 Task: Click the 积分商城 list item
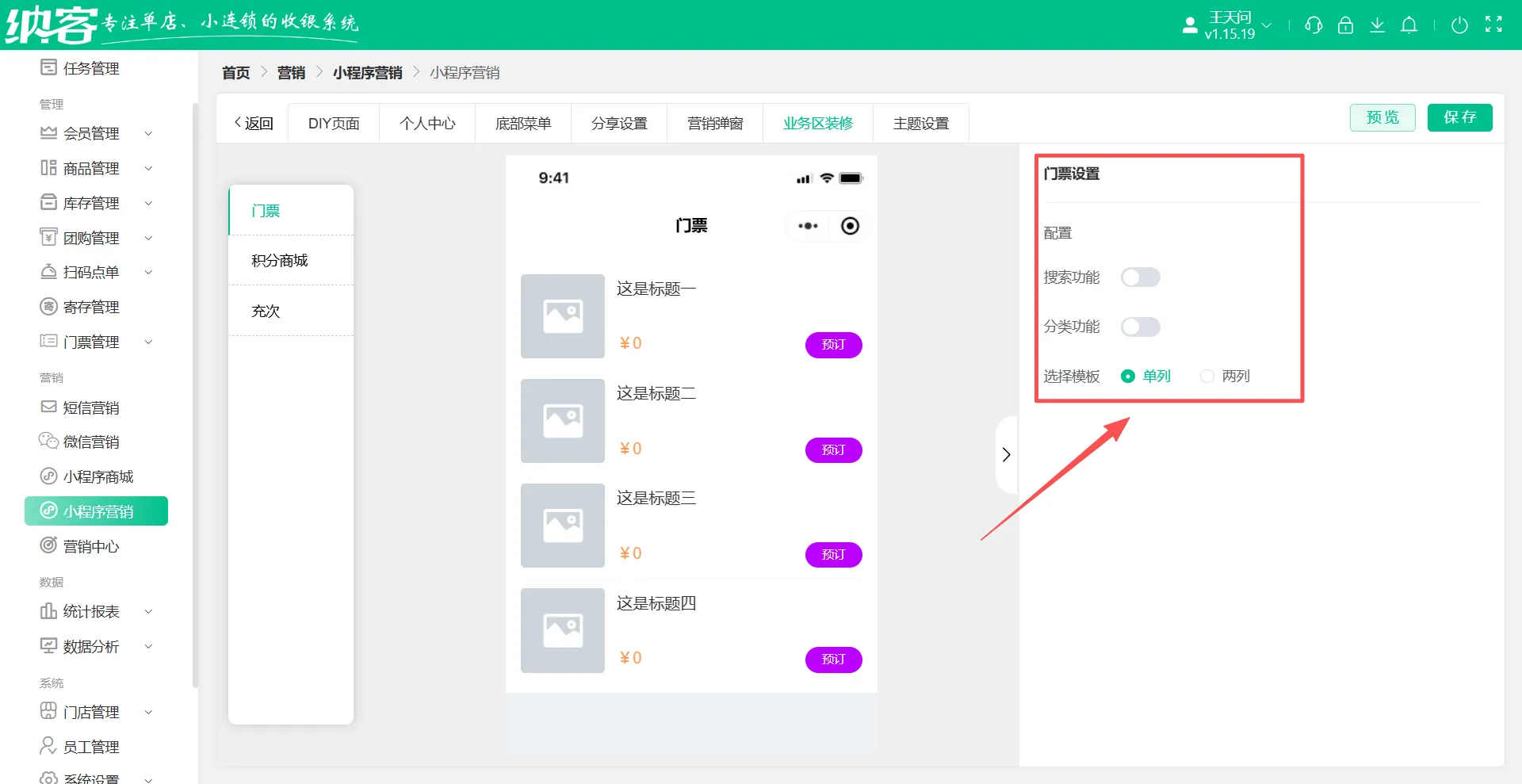281,260
